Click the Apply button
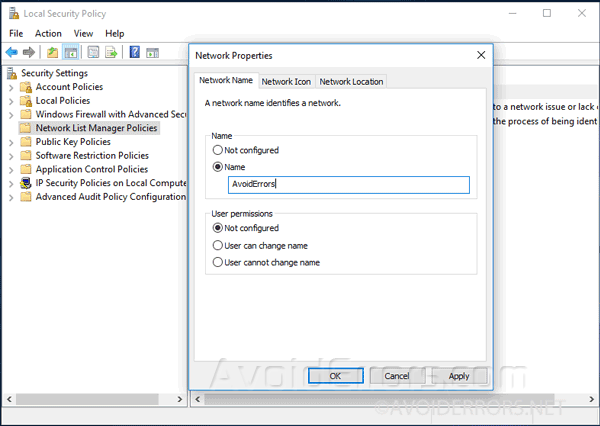 click(458, 376)
